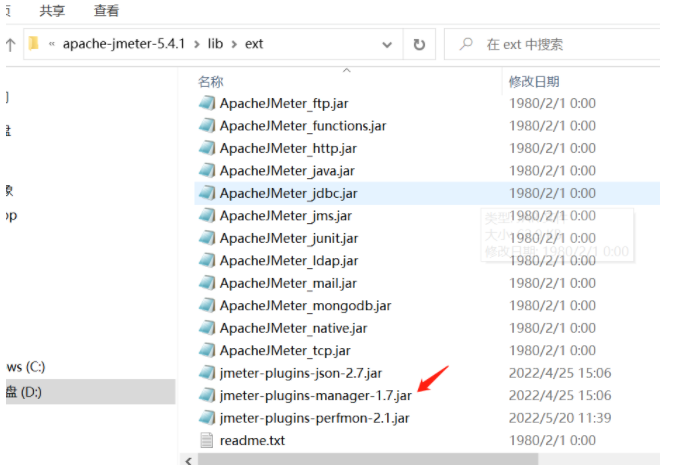The image size is (683, 465).
Task: Click the ApacheJMeter_functions.jar file icon
Action: tap(207, 126)
